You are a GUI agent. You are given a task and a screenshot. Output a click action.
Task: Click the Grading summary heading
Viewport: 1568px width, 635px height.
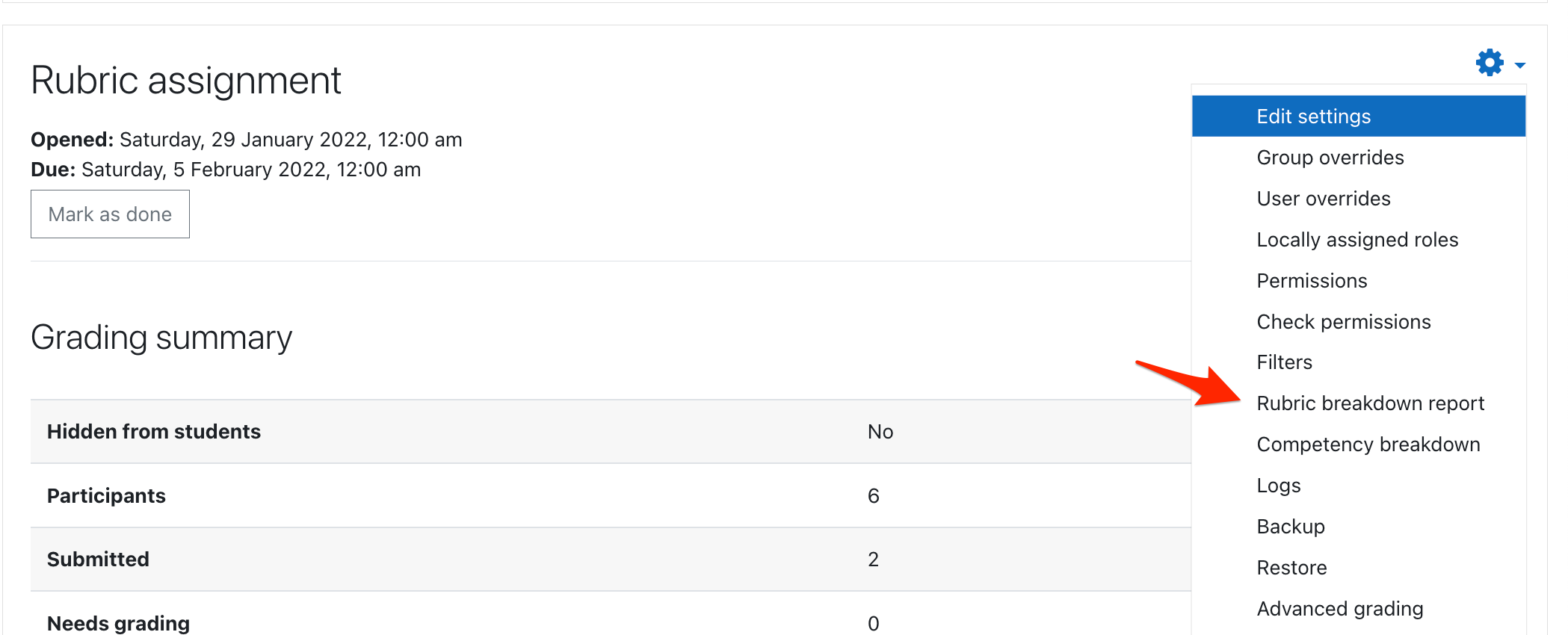point(161,338)
